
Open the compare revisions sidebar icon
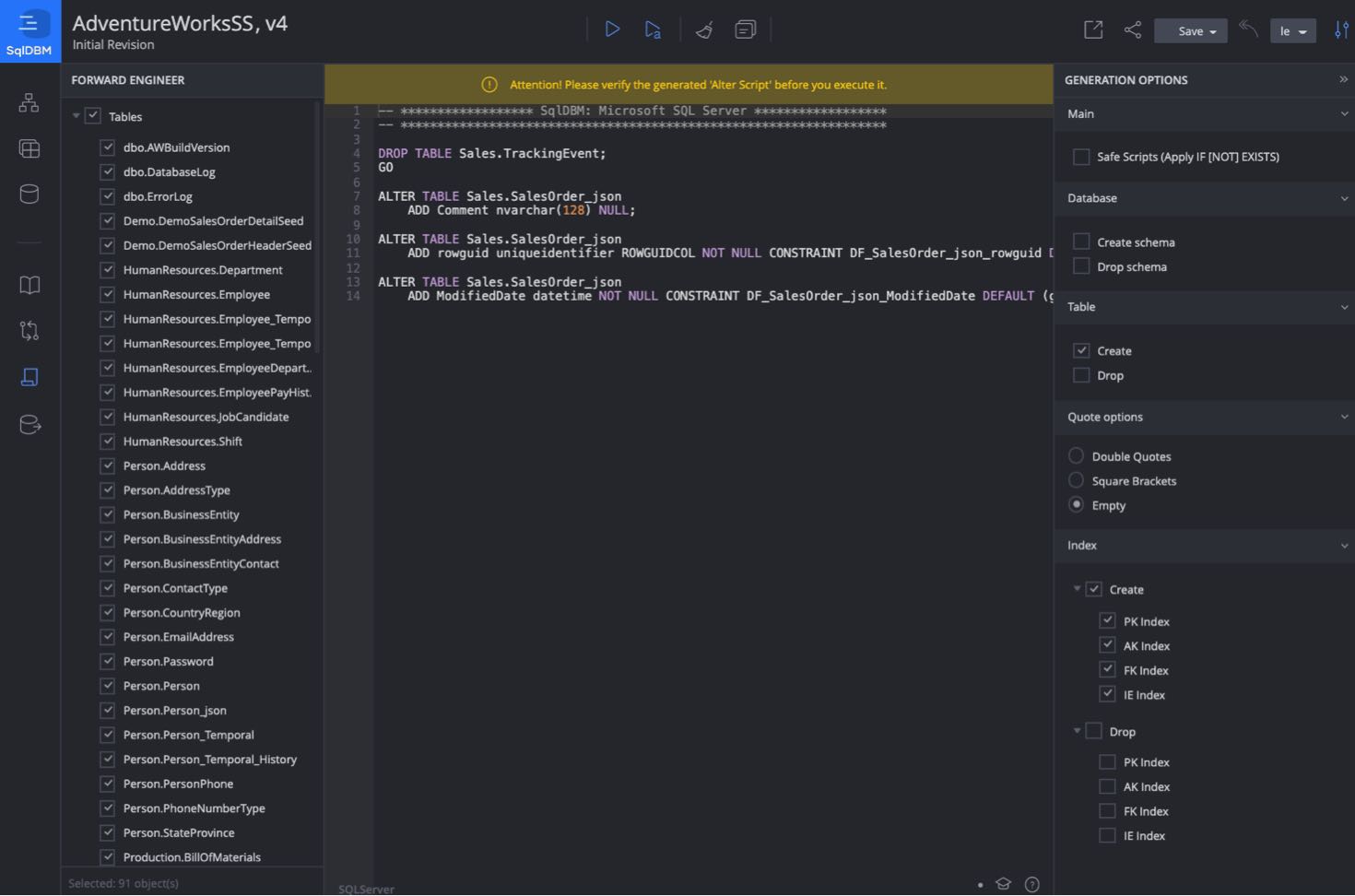(29, 330)
